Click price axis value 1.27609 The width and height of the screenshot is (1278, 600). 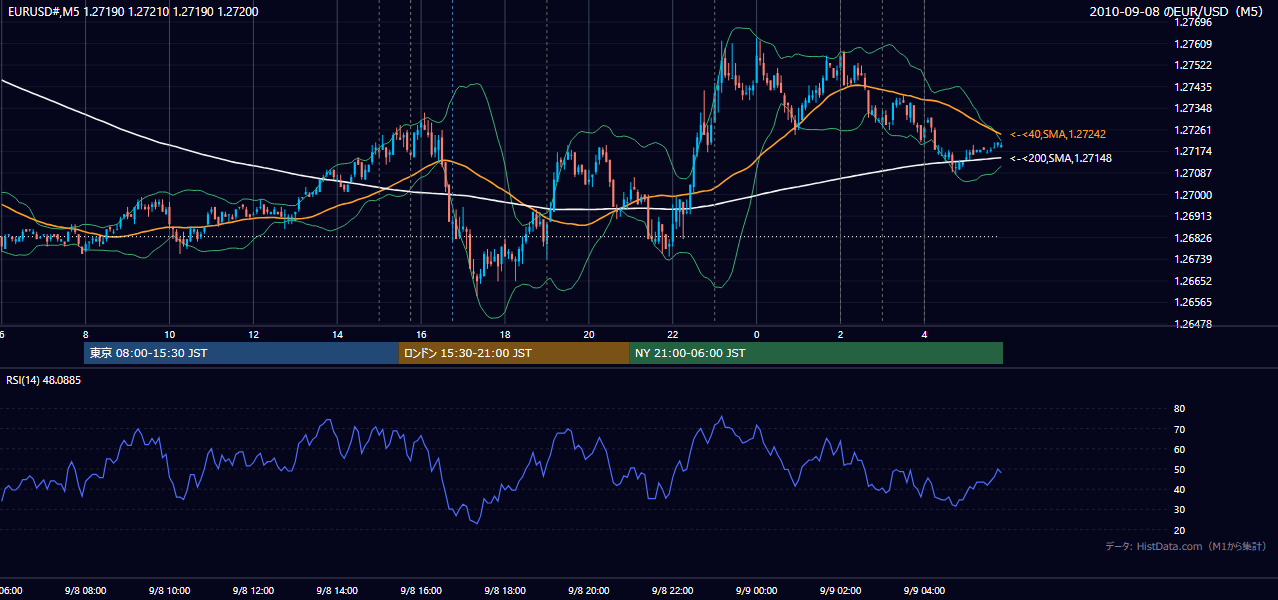1192,44
